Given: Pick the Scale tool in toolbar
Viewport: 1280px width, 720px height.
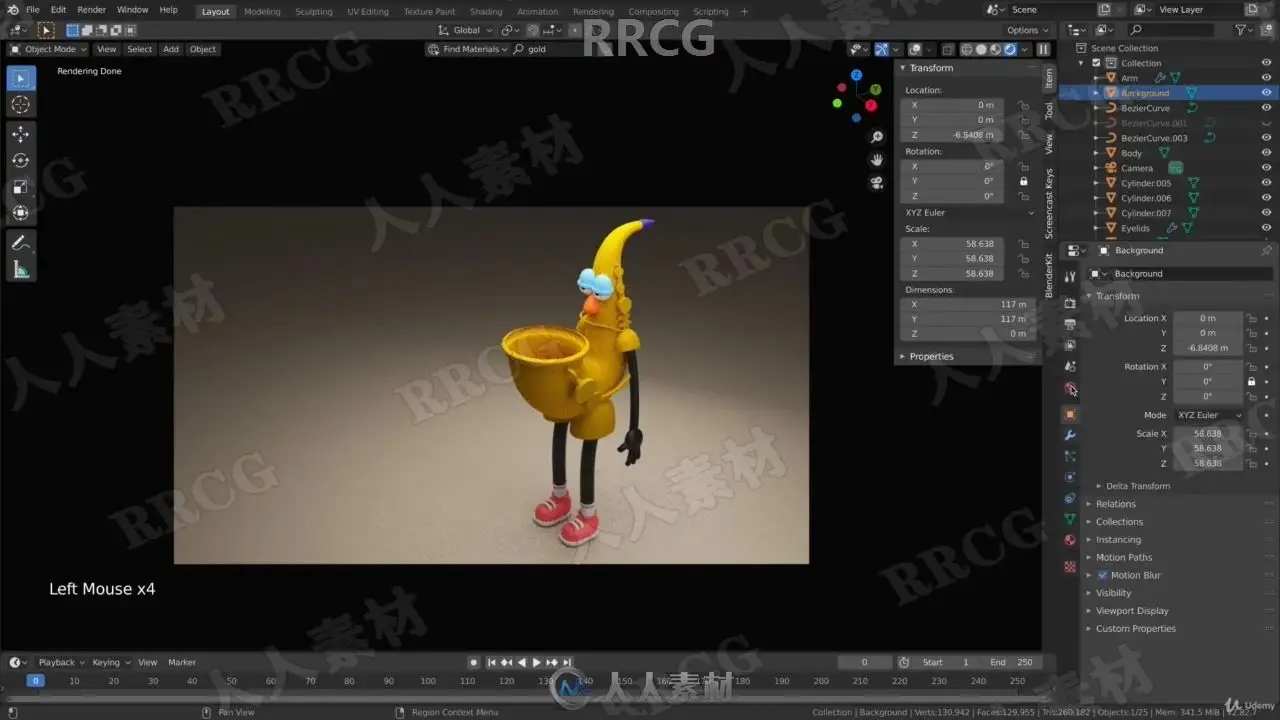Looking at the screenshot, I should point(21,187).
